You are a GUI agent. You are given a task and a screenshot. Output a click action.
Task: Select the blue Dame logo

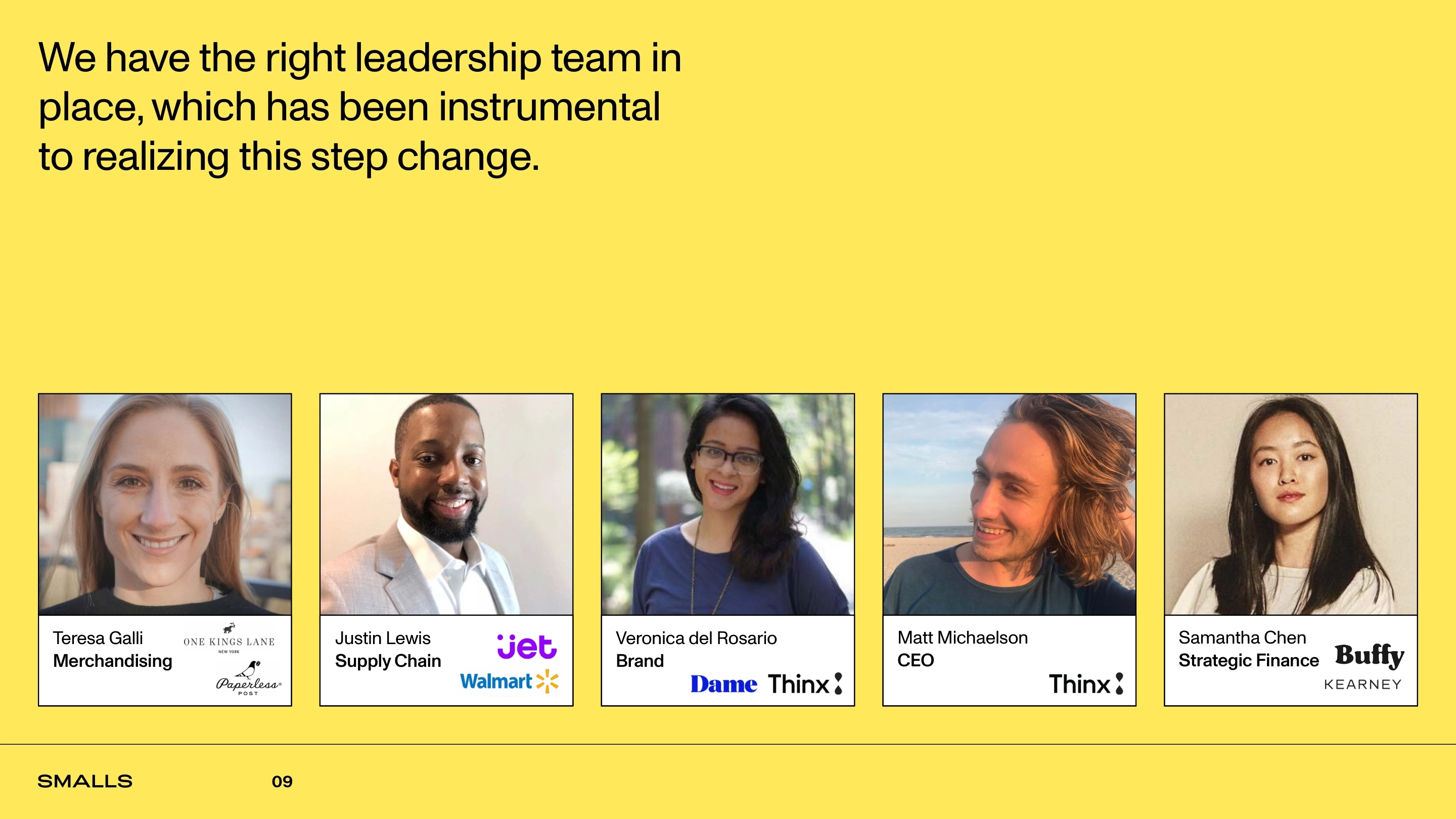(x=723, y=685)
